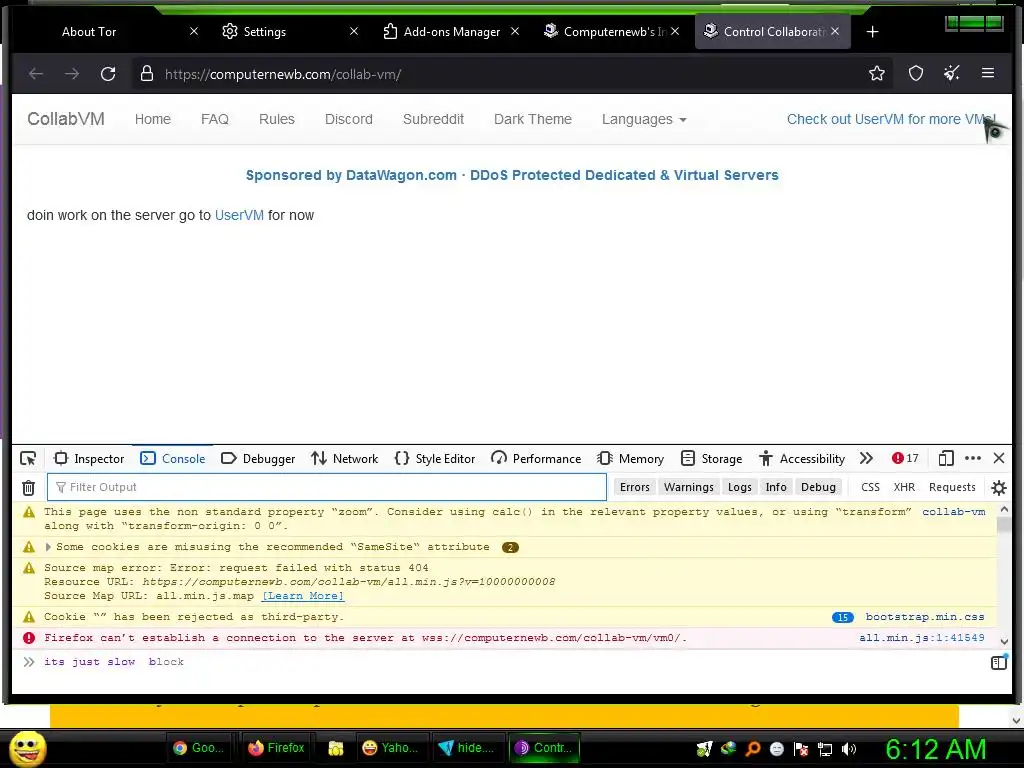Open the Learn More source map link

(x=302, y=596)
